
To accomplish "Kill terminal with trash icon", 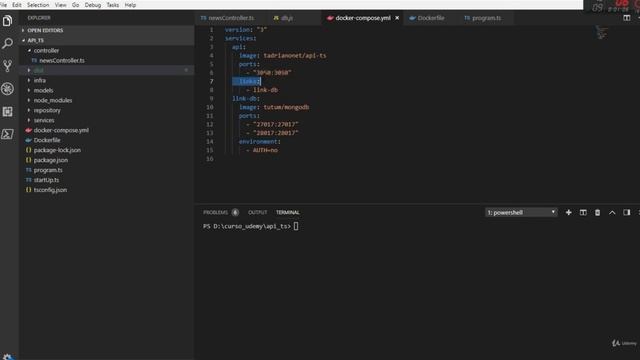I will point(597,212).
